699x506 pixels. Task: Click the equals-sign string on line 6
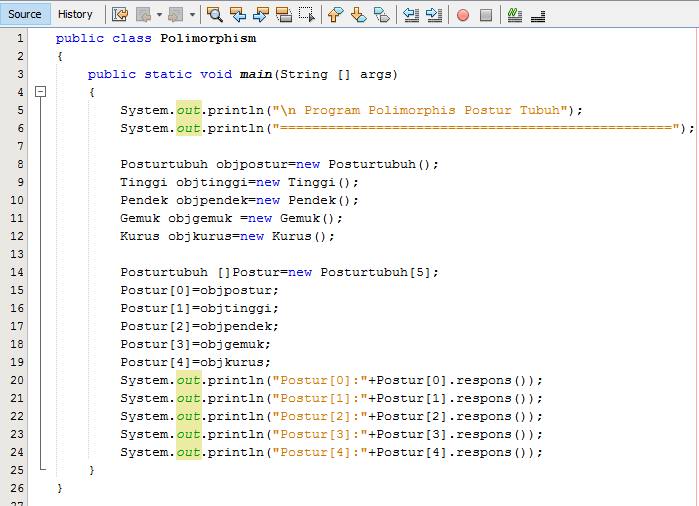[x=477, y=128]
